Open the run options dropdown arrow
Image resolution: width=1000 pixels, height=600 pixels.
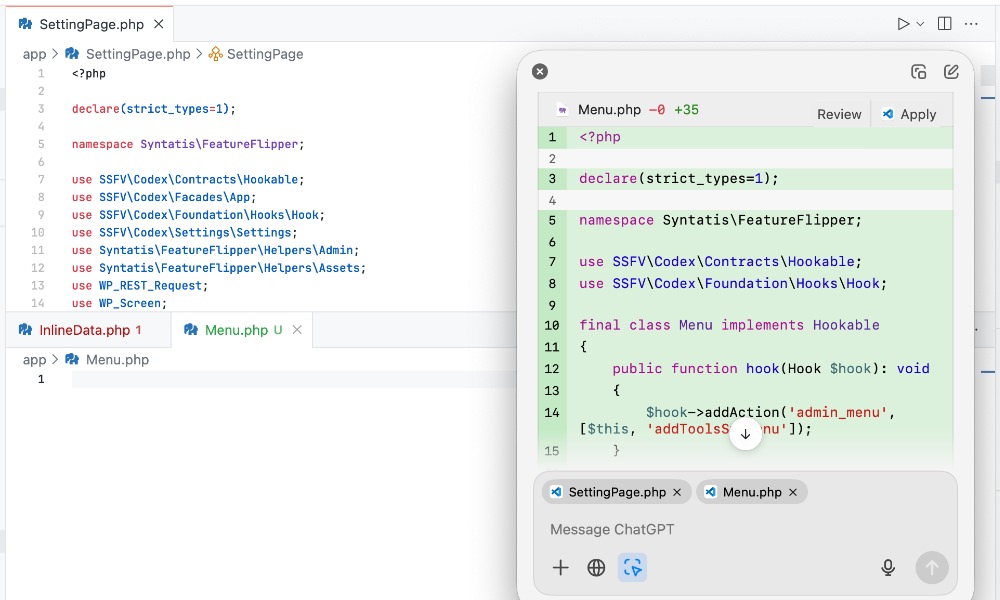[x=920, y=24]
